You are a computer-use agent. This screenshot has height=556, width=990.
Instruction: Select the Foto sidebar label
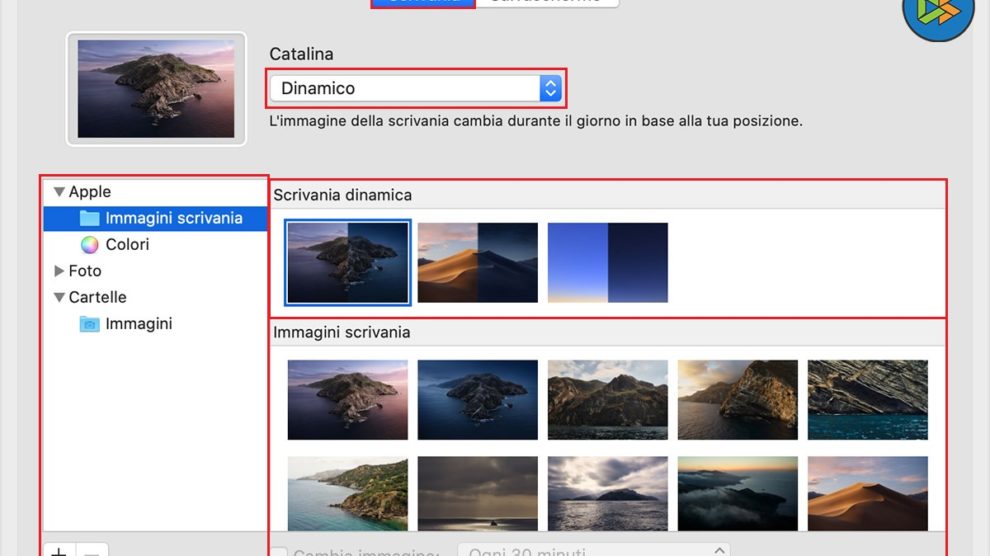[85, 271]
